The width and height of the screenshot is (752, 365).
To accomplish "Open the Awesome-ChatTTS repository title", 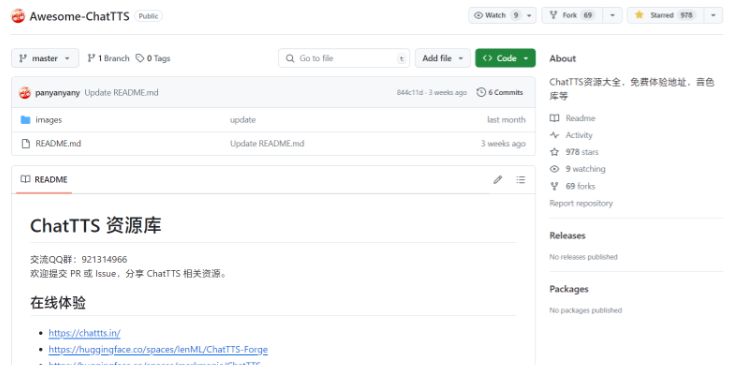I will (x=80, y=16).
